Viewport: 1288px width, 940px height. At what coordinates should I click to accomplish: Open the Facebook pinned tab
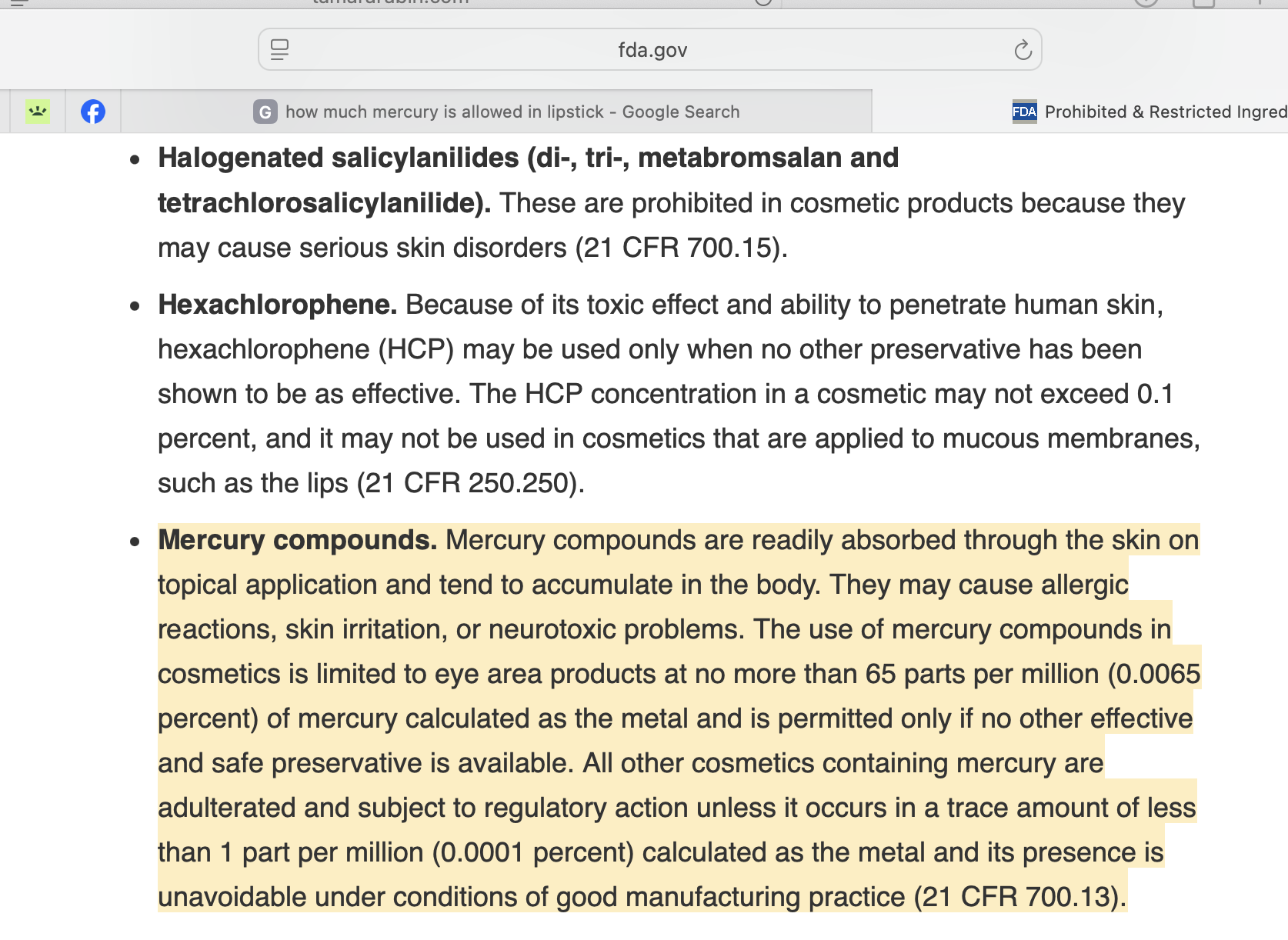(93, 112)
